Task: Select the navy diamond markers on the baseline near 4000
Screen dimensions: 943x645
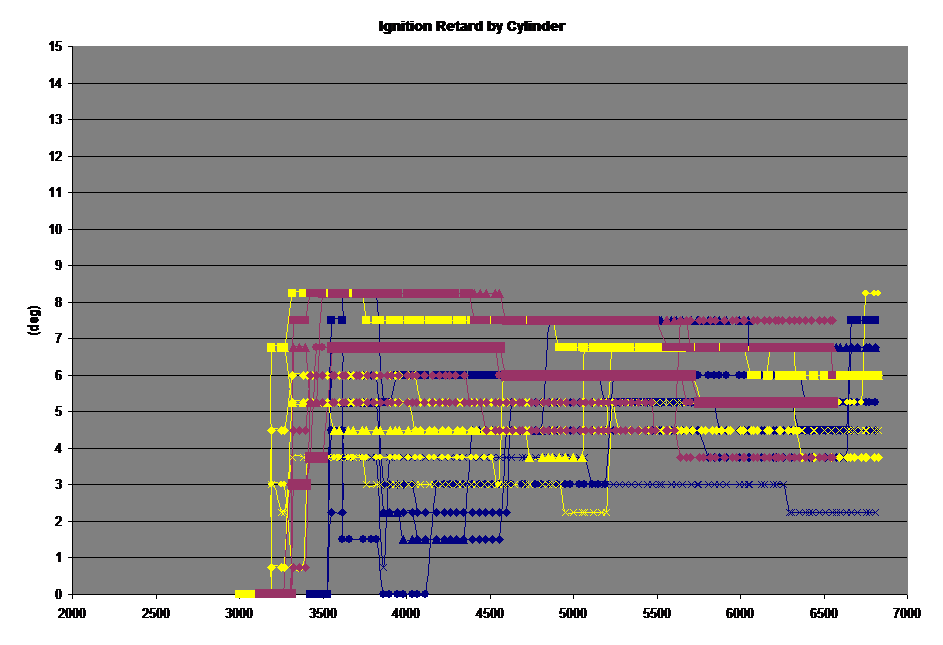Action: click(x=404, y=593)
